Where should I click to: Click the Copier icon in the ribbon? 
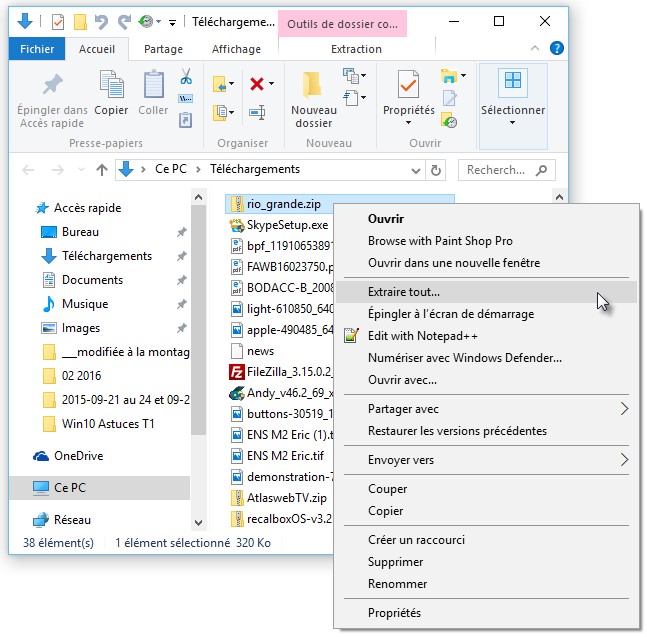click(111, 93)
